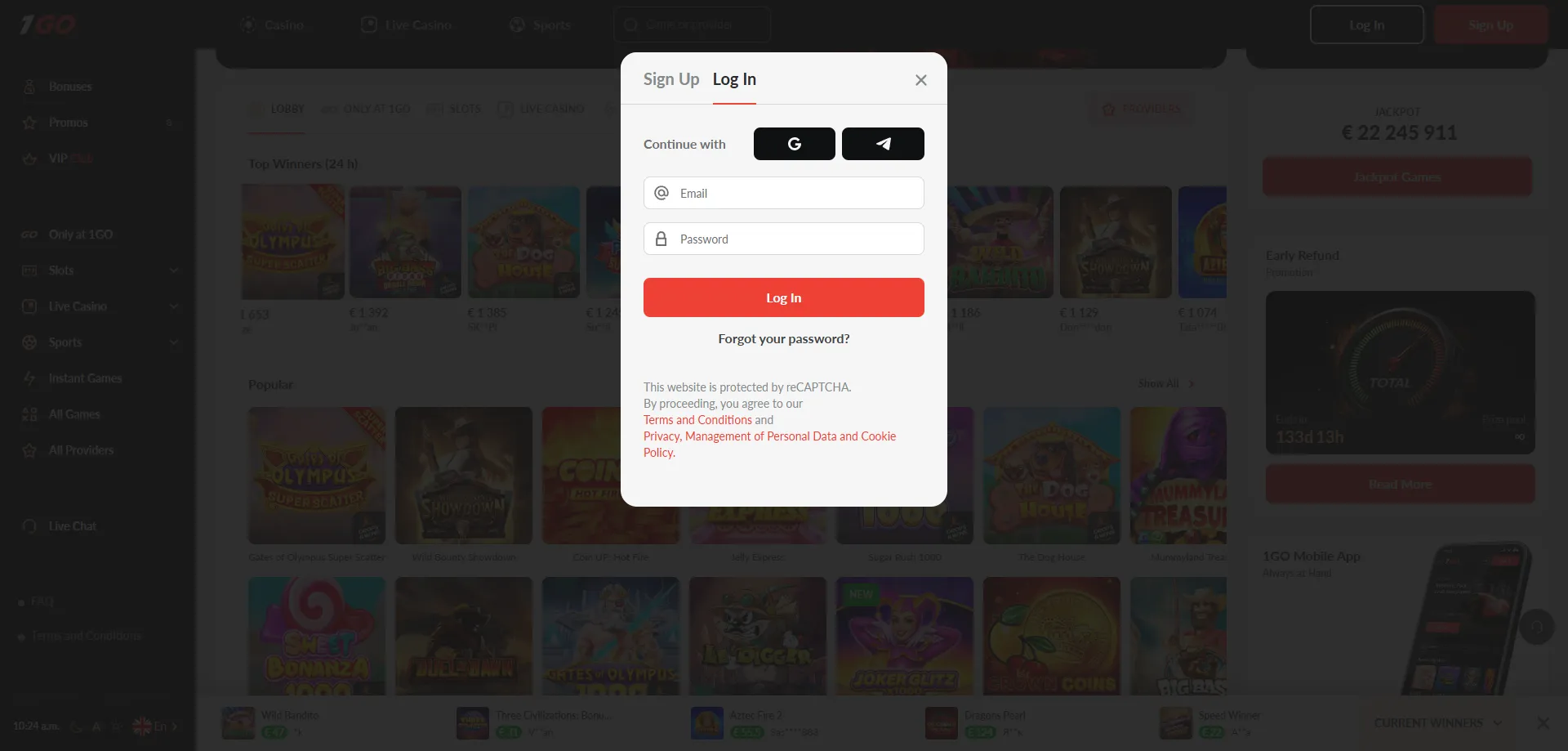This screenshot has height=751, width=1568.
Task: Open Live Casino icon in the sidebar
Action: coord(29,306)
